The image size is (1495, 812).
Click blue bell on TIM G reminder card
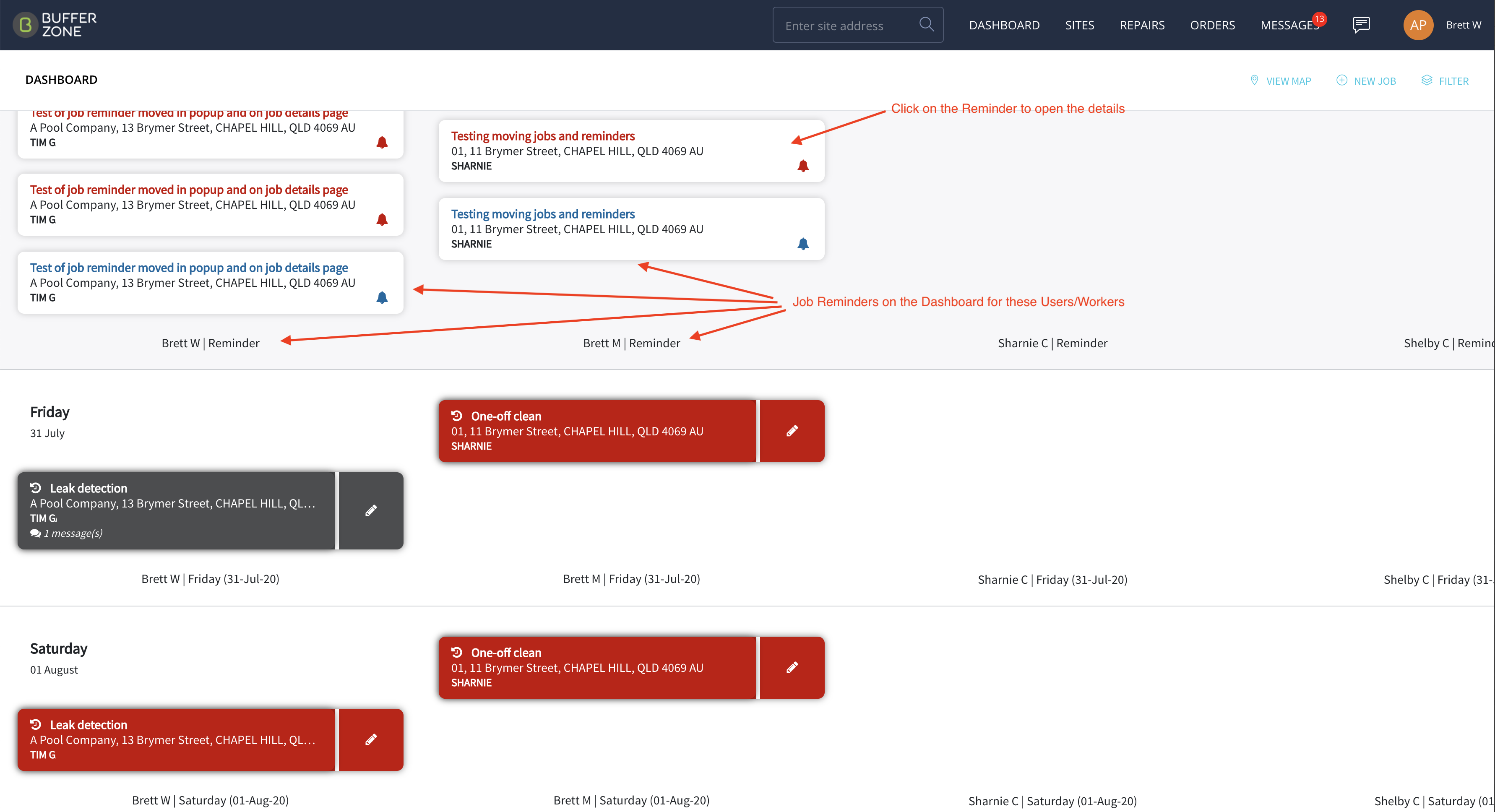(382, 297)
